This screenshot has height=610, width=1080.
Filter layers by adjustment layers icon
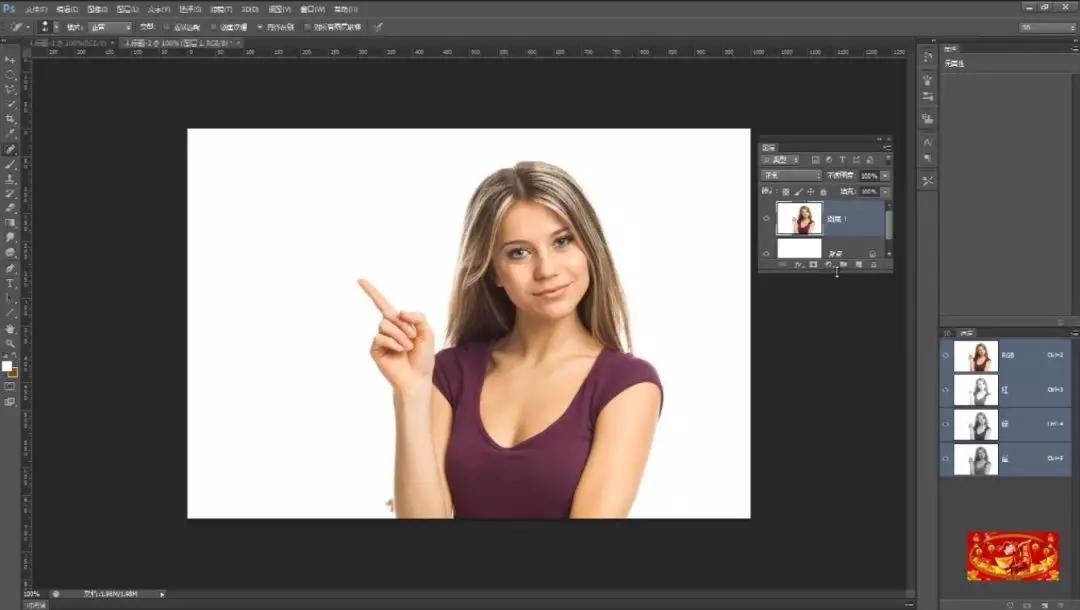click(x=829, y=160)
